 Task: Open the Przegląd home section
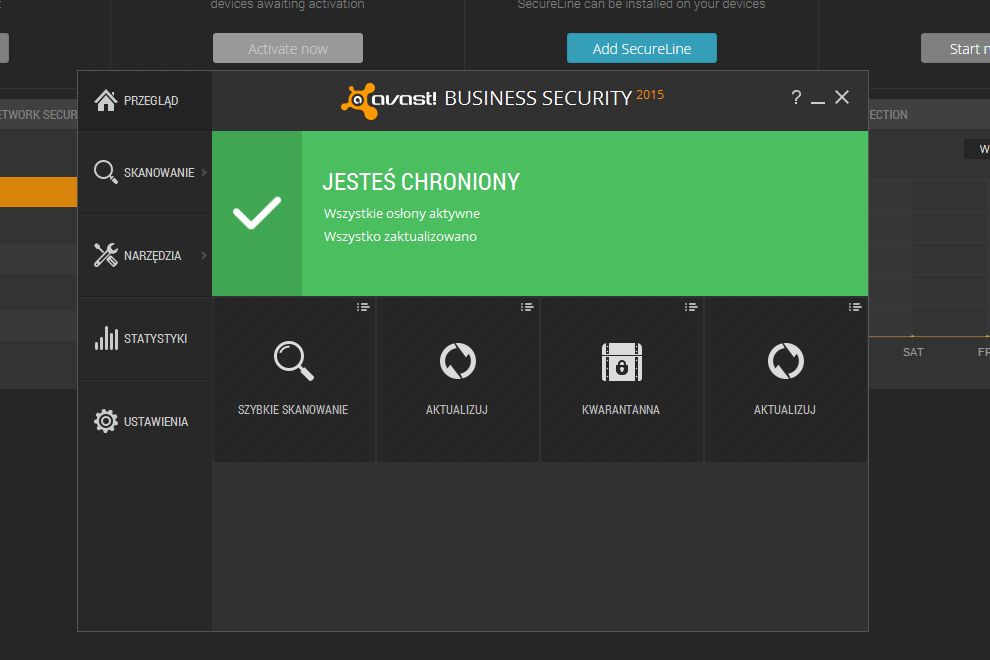145,101
